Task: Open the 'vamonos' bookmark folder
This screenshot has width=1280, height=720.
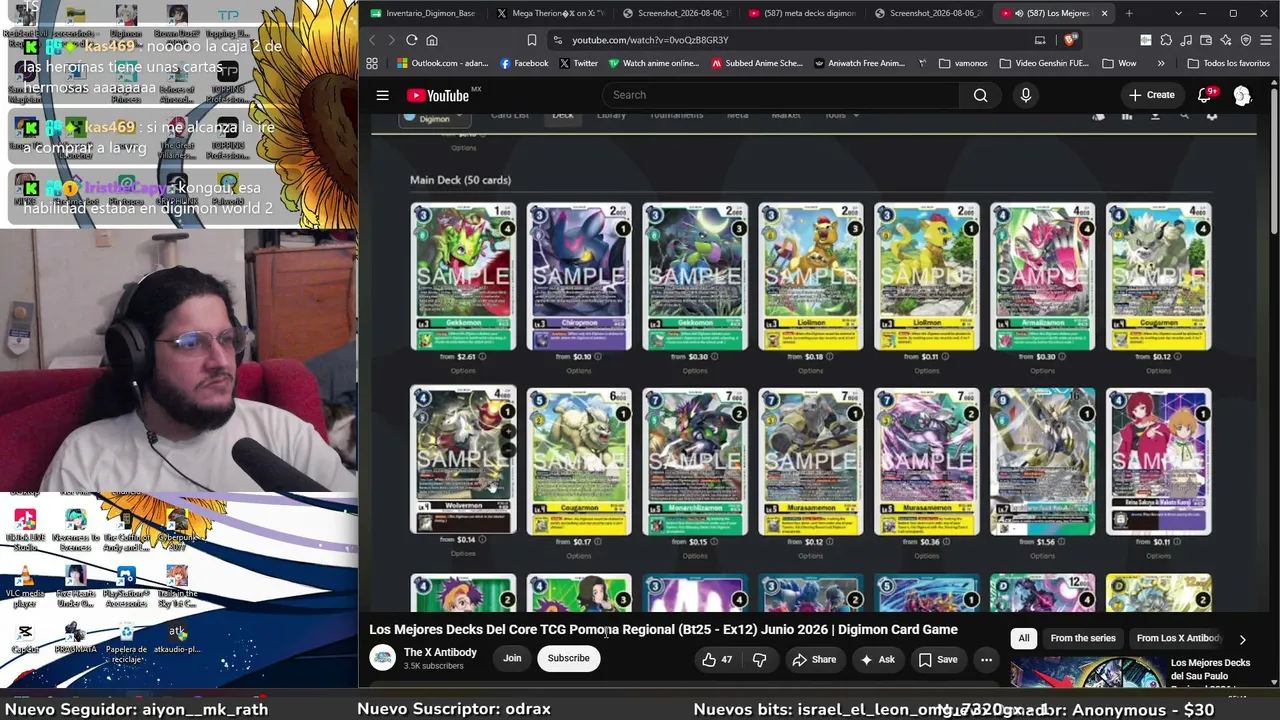Action: [x=963, y=63]
